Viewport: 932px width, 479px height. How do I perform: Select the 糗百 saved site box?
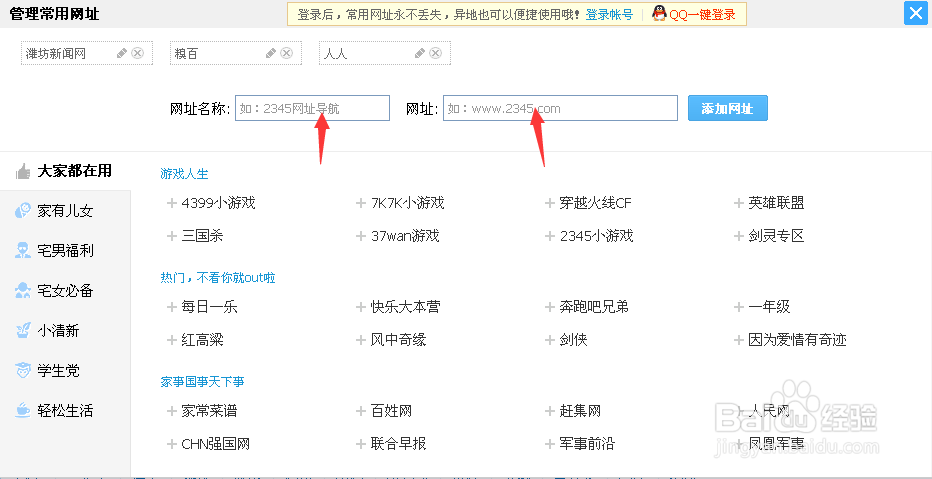236,53
